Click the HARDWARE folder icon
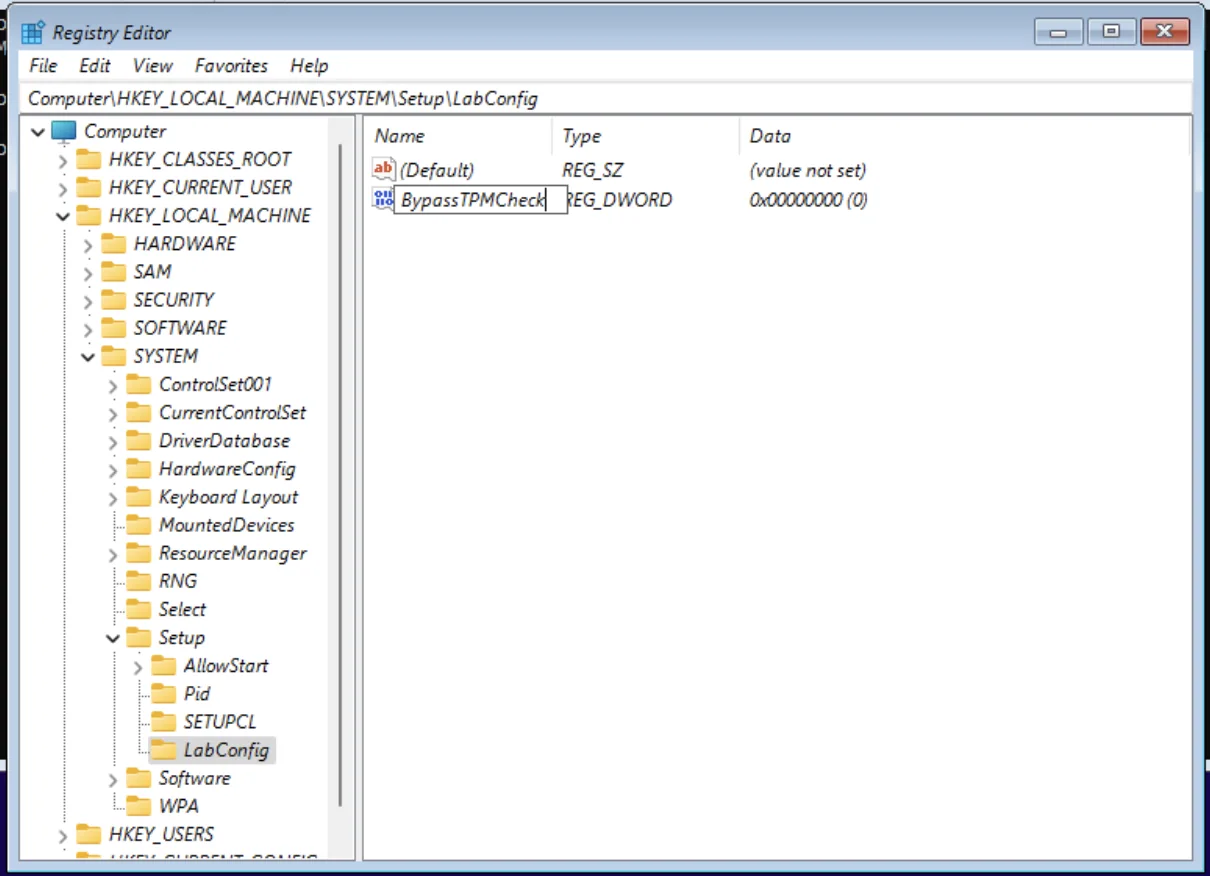1210x876 pixels. [115, 244]
